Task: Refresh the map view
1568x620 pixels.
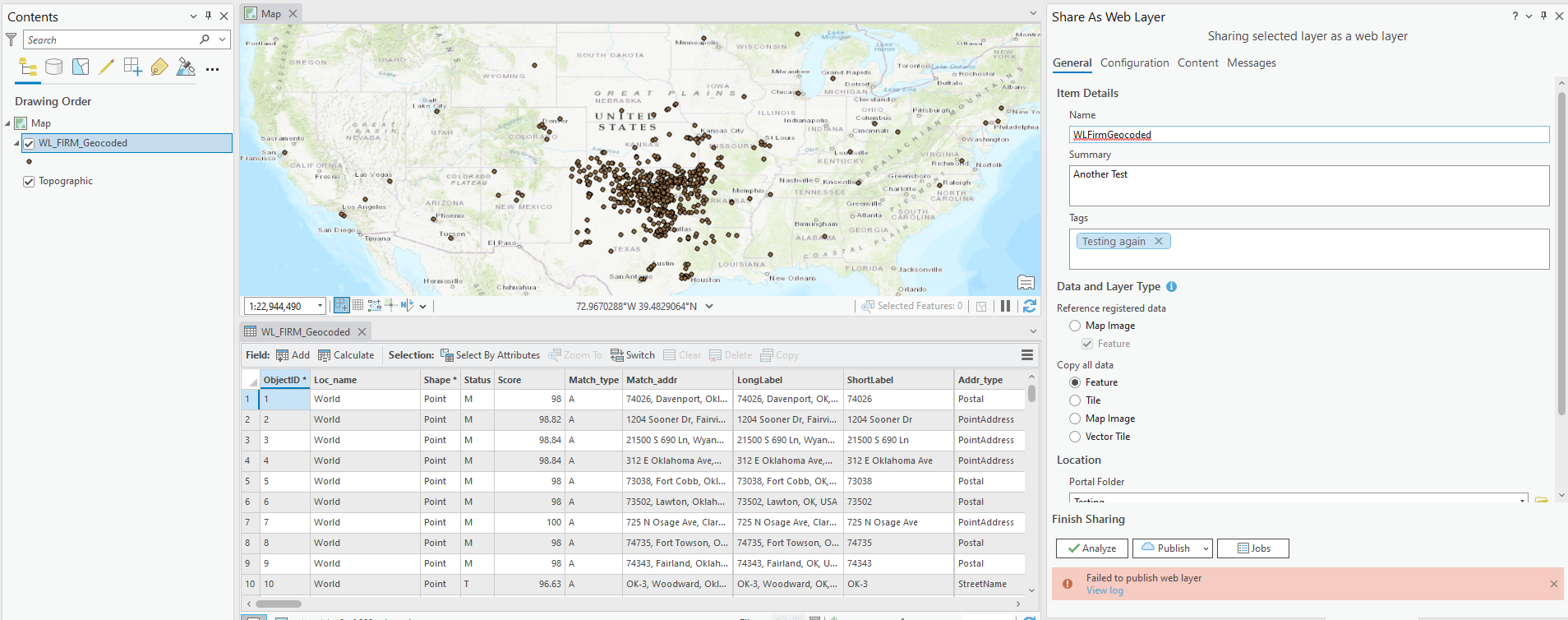Action: point(1029,306)
